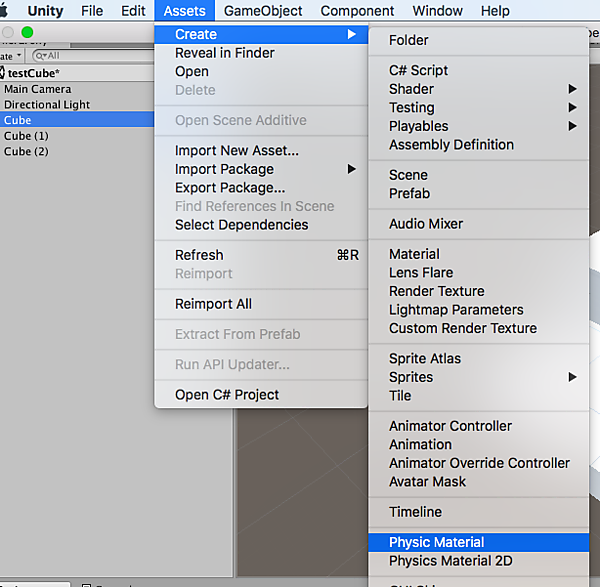Open the GameObject menu
The width and height of the screenshot is (600, 587).
(x=263, y=11)
